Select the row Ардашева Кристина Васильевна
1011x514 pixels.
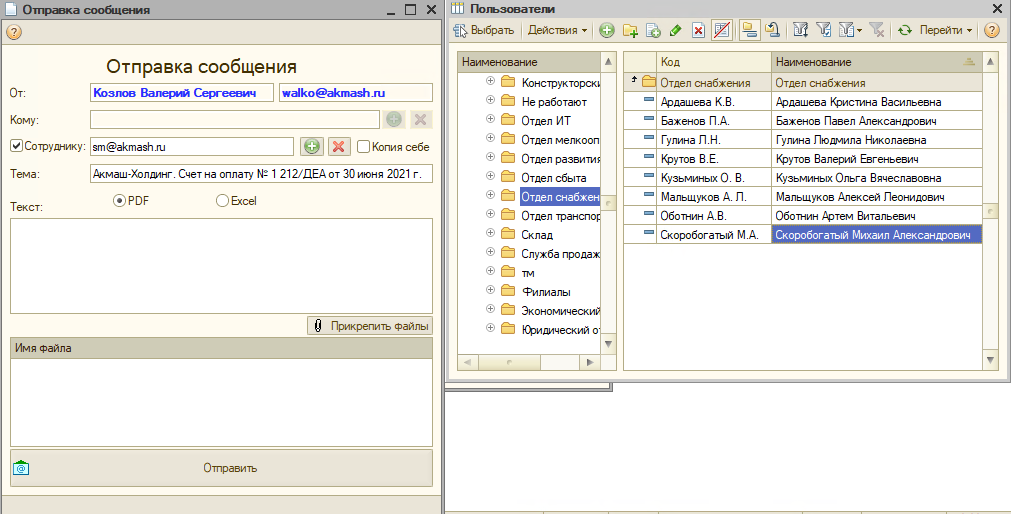803,101
